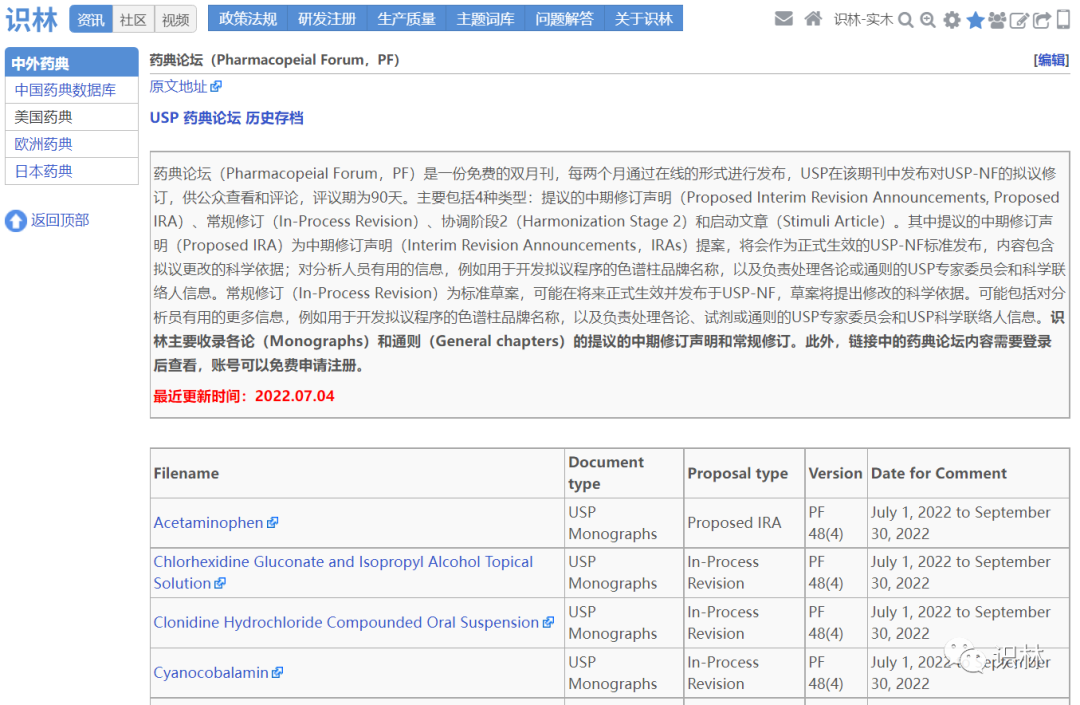Open the Cyanocobalamin monograph link
Viewport: 1080px width, 705px height.
(211, 673)
